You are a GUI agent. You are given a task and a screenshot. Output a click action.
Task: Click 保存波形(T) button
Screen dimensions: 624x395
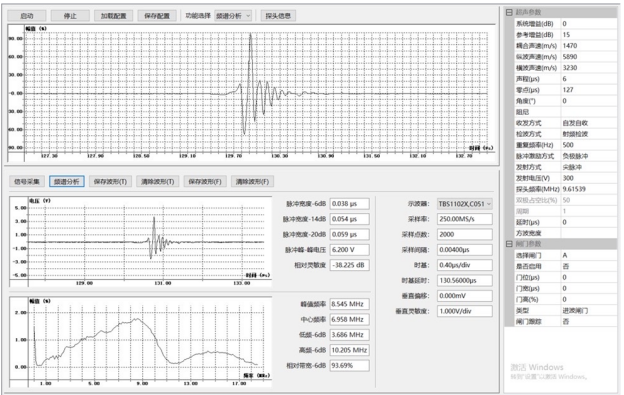pyautogui.click(x=110, y=182)
